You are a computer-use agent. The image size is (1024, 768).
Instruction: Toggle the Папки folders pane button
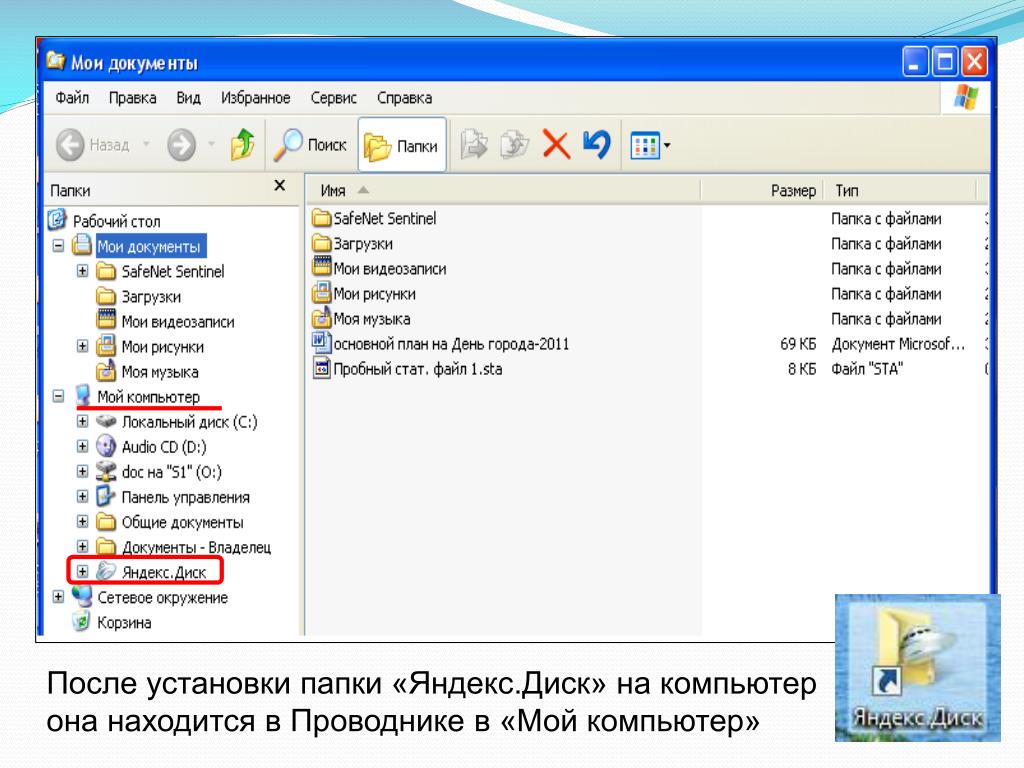coord(401,147)
